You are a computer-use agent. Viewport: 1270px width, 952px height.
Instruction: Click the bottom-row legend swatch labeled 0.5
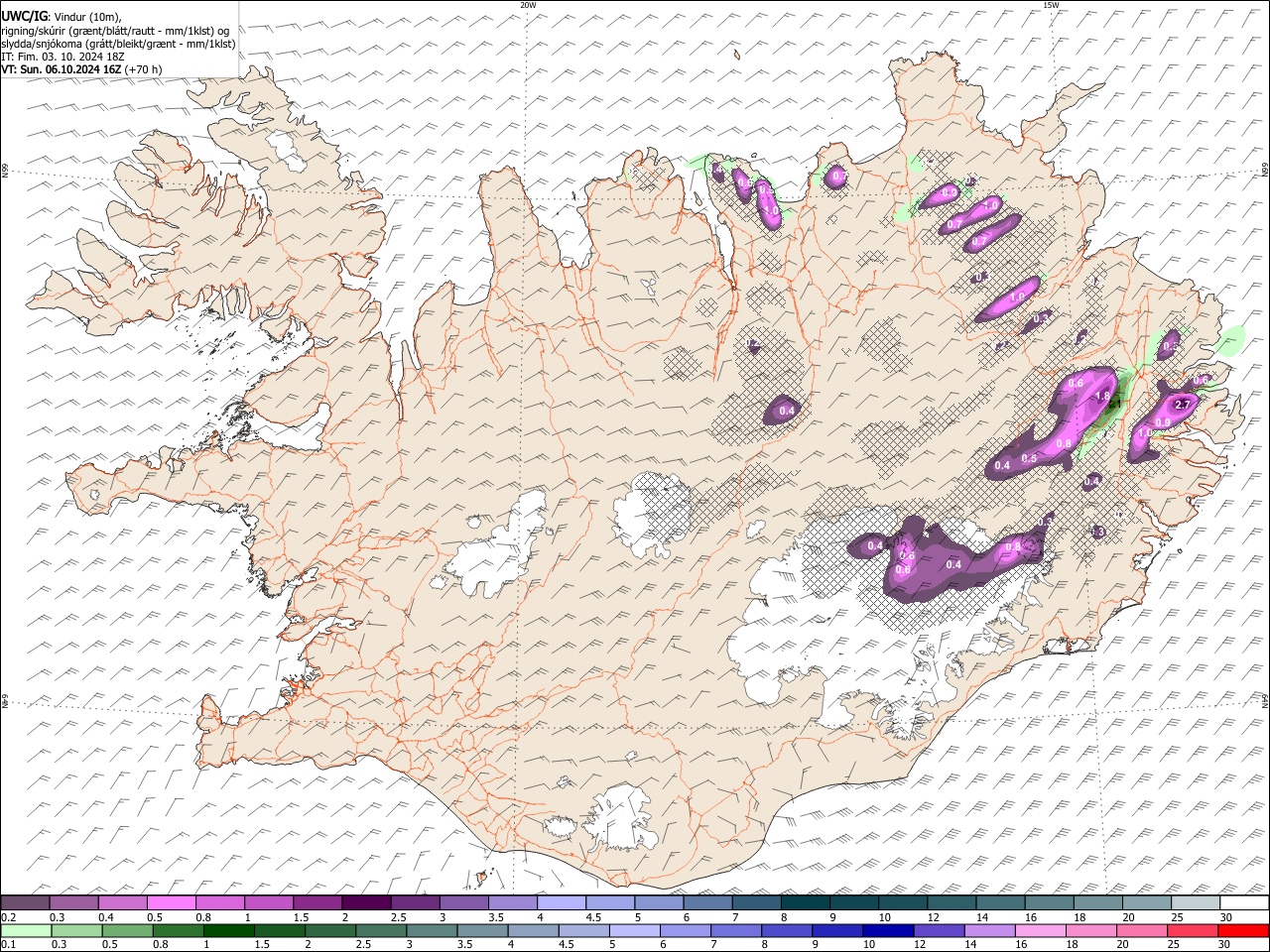point(127,931)
